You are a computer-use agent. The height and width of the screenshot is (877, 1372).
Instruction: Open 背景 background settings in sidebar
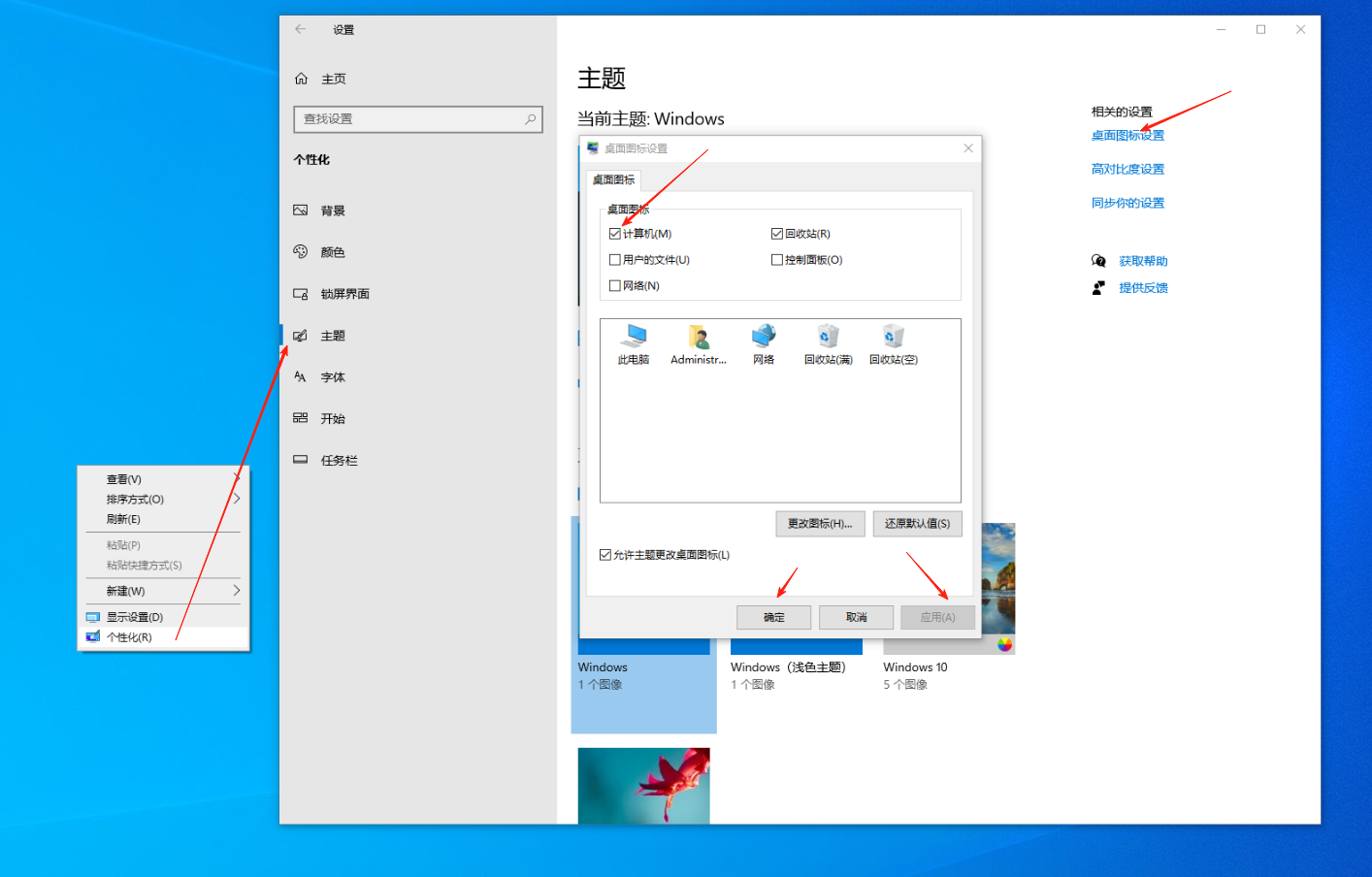coord(333,211)
